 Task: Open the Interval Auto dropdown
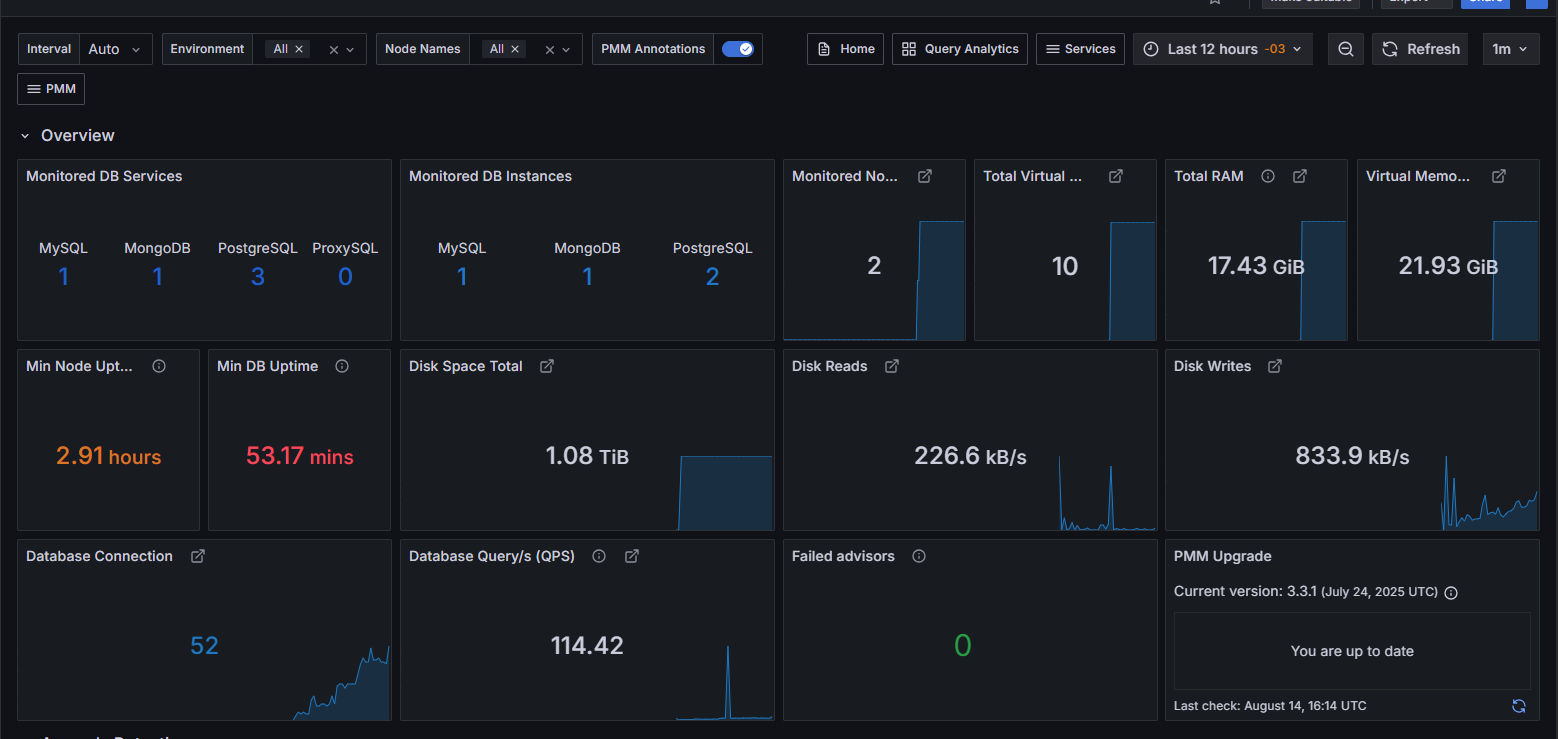click(x=115, y=49)
